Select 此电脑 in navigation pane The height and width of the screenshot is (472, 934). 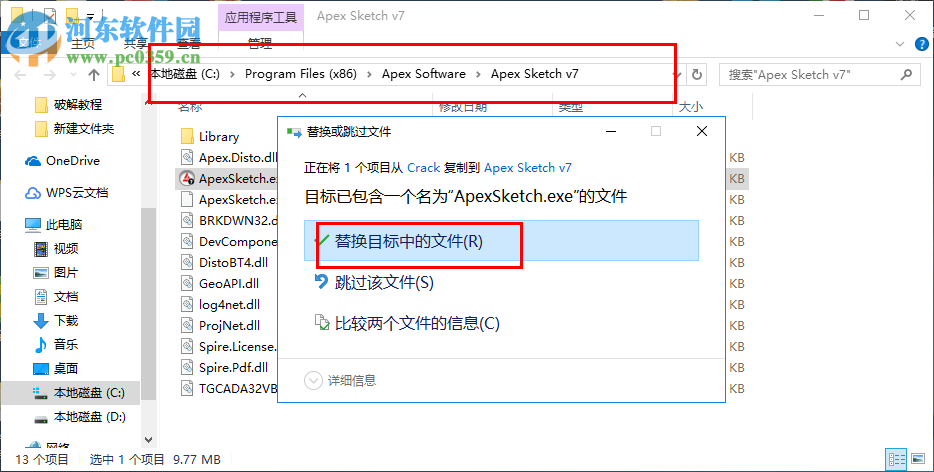pyautogui.click(x=64, y=225)
